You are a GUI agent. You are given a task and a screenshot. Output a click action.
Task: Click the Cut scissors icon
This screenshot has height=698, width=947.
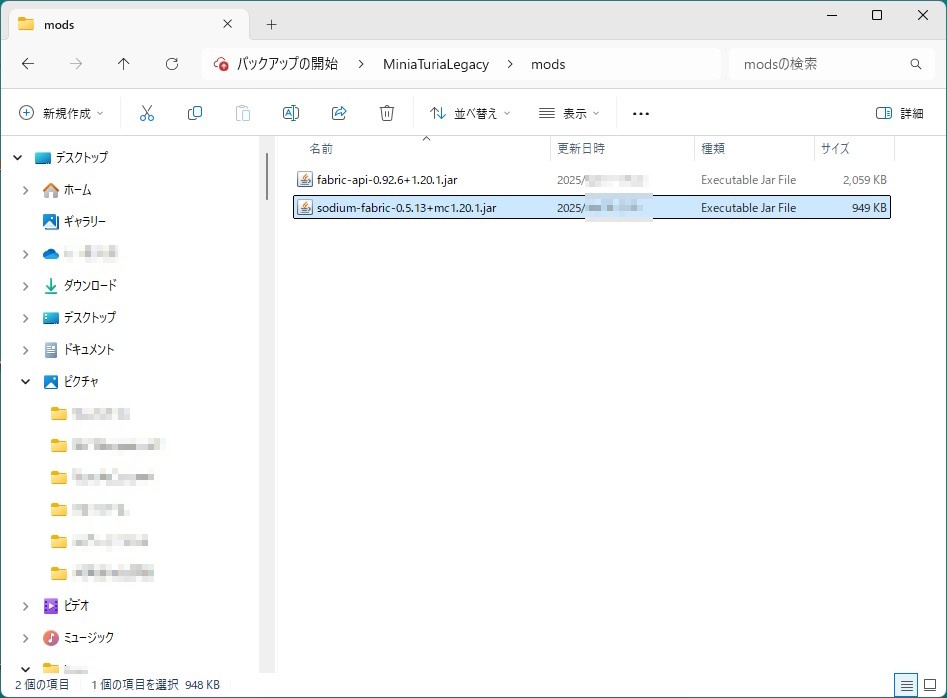click(147, 113)
